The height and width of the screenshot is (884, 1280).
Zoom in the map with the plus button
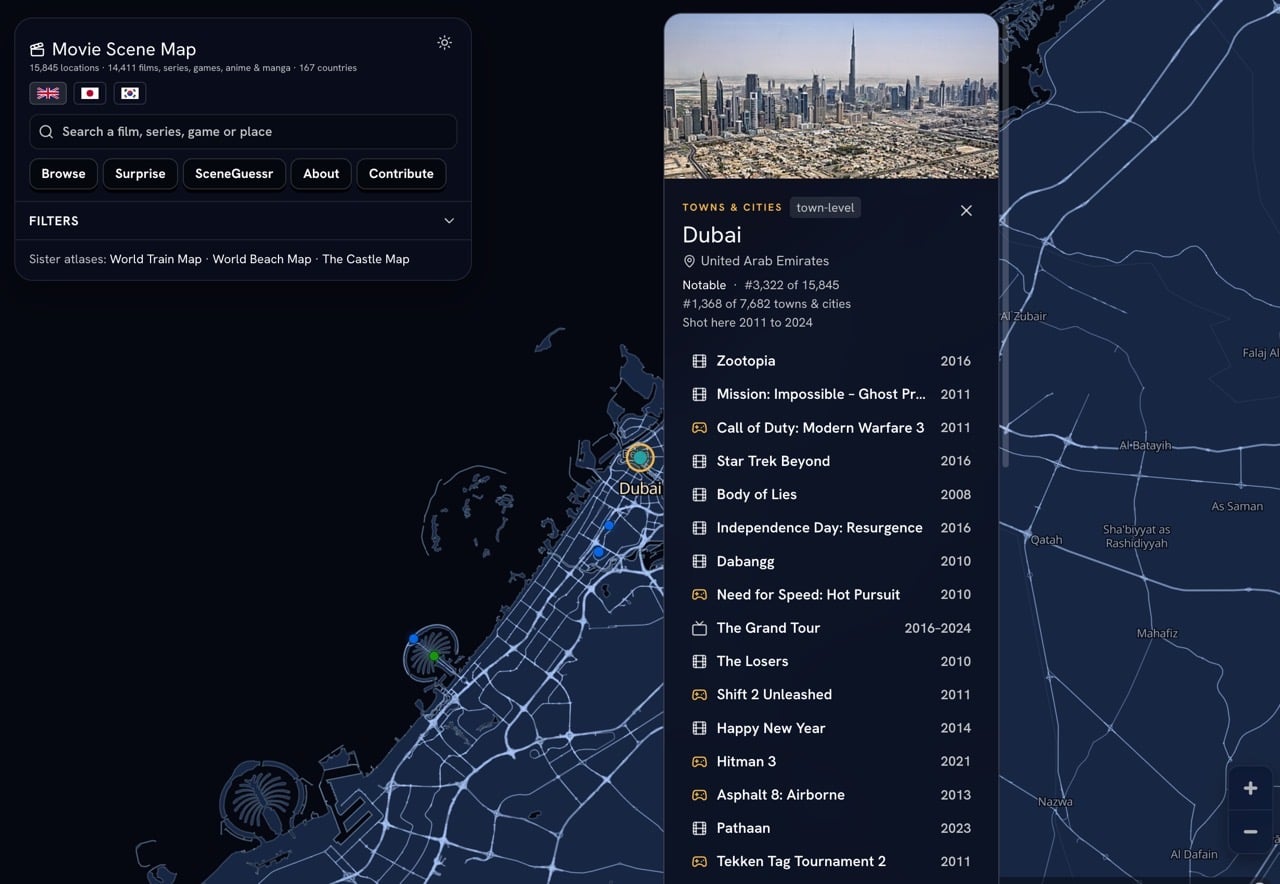coord(1250,789)
